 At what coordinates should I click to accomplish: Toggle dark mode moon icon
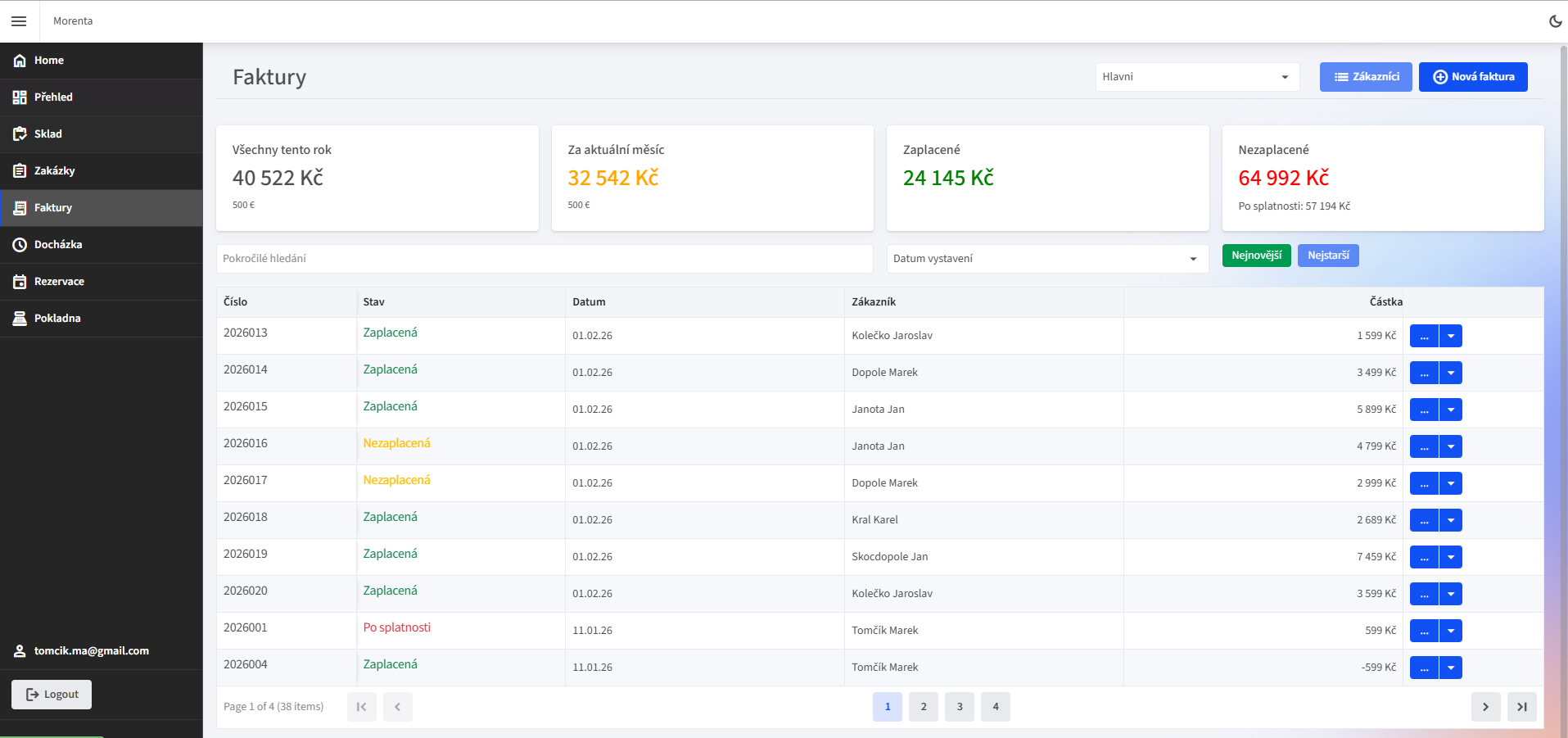point(1555,21)
